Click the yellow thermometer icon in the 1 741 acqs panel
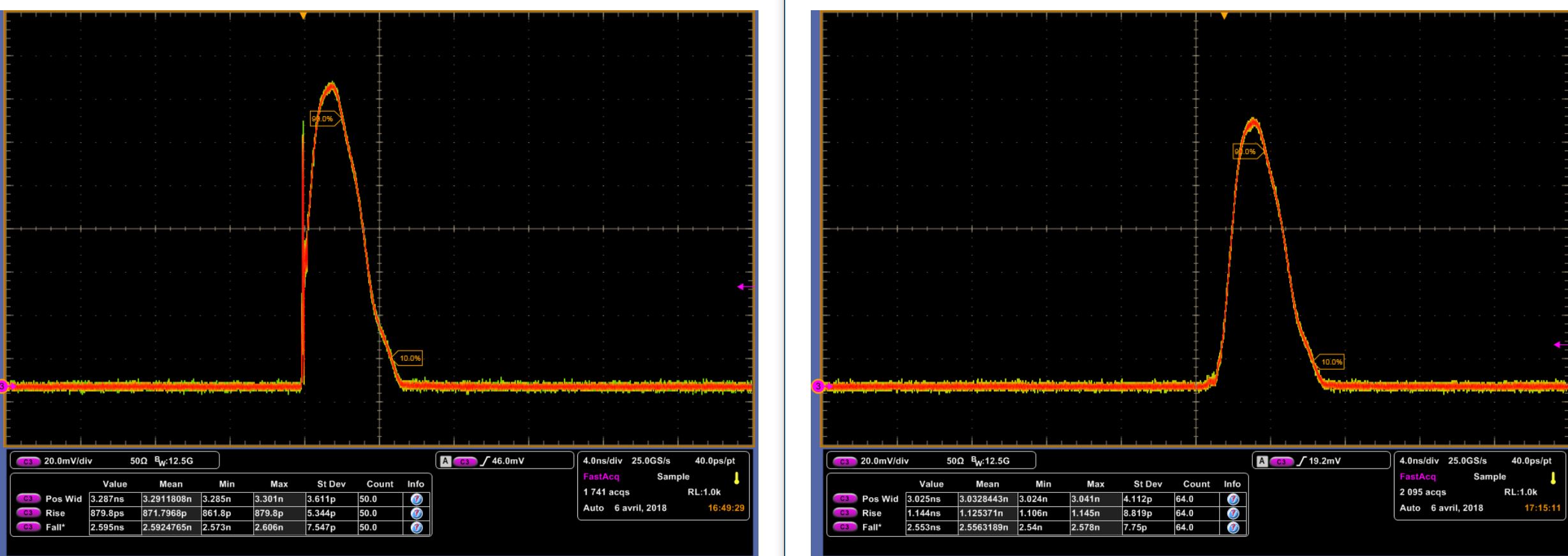Image resolution: width=1568 pixels, height=556 pixels. click(736, 478)
